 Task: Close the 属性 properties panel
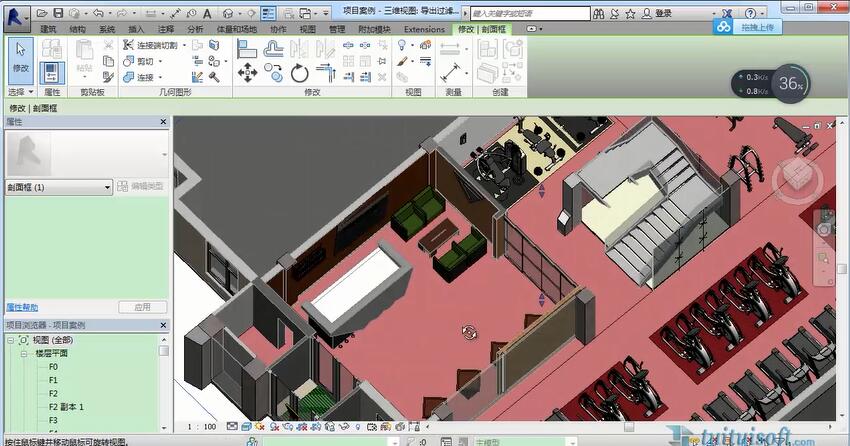coord(163,121)
